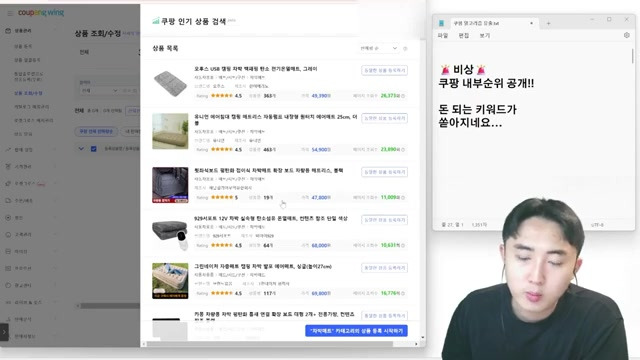The image size is (640, 360).
Task: Open the car trunk board mattress thumbnail
Action: coord(170,185)
